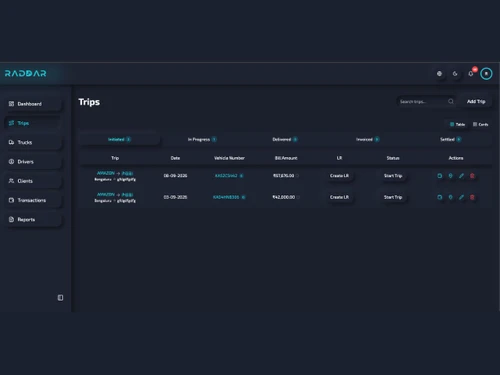Viewport: 500px width, 375px height.
Task: Click Start Trip for 08-09-2026 trip
Action: tap(393, 176)
